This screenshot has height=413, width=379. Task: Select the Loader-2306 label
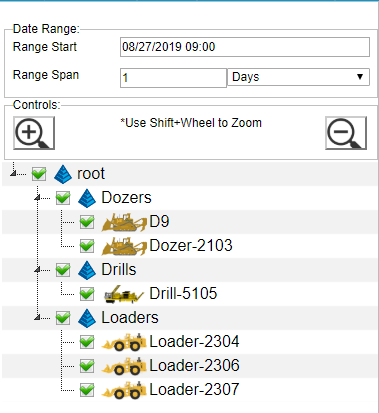coord(194,366)
